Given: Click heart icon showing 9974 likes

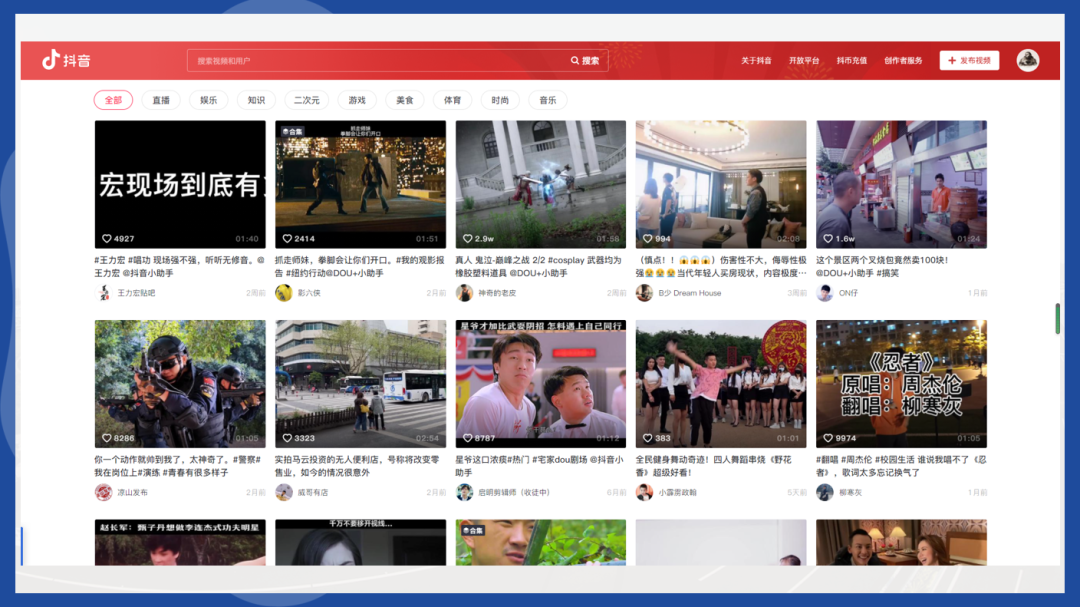Looking at the screenshot, I should pyautogui.click(x=828, y=438).
